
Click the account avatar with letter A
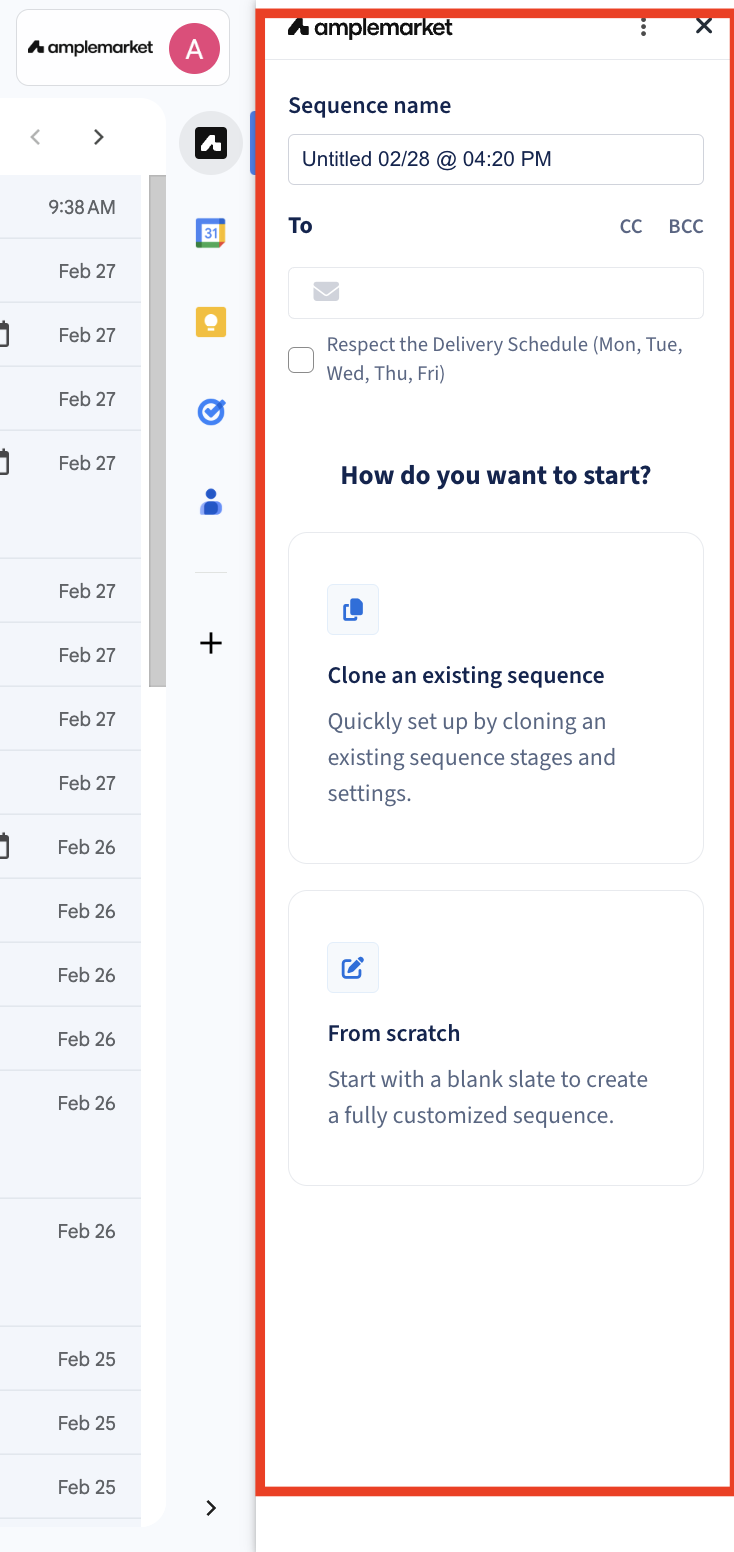pos(194,48)
